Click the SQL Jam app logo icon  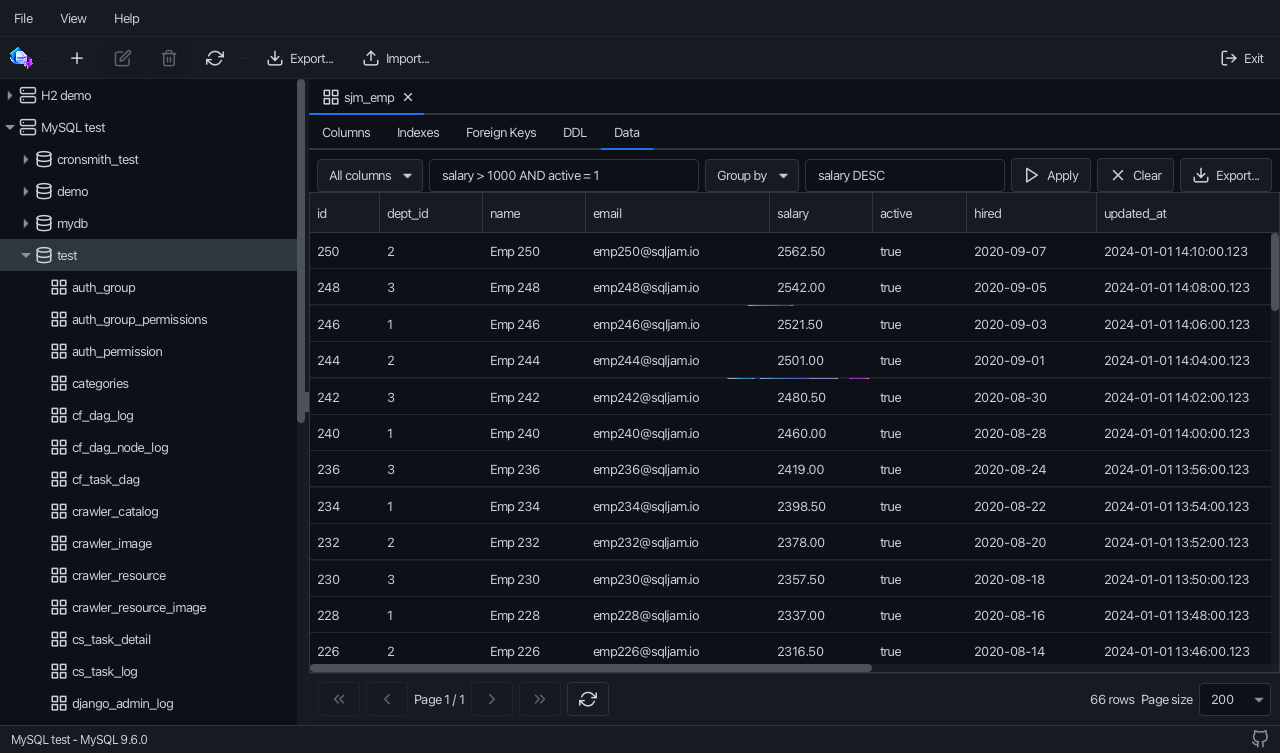21,58
